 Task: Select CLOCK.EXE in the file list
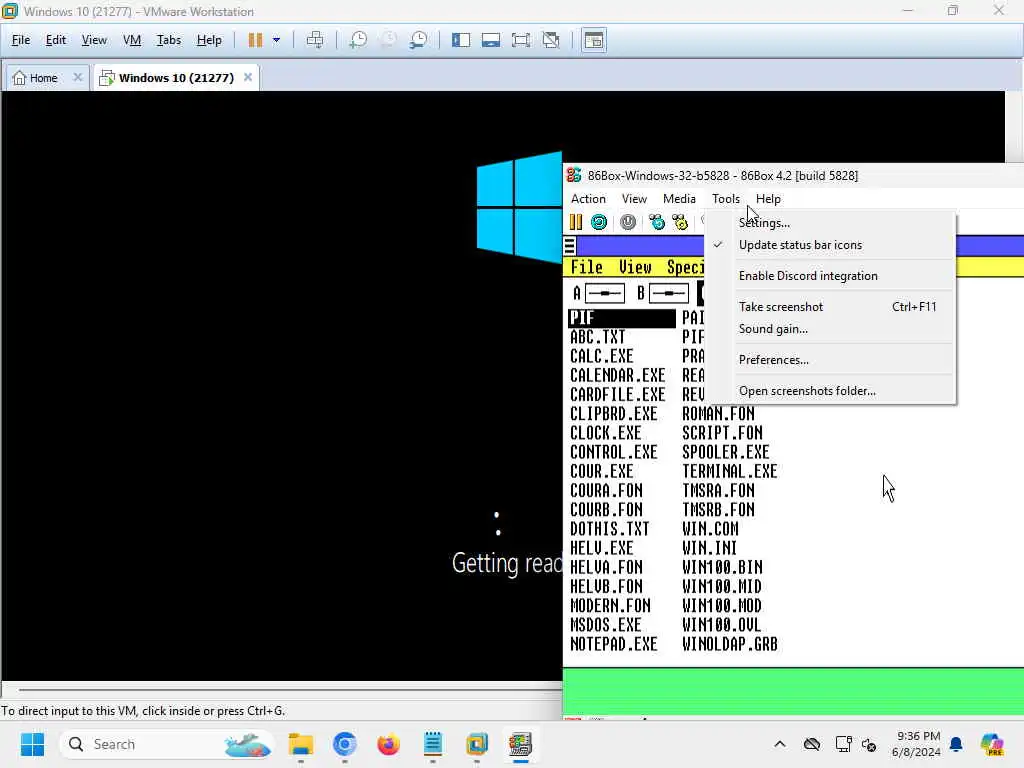(605, 433)
